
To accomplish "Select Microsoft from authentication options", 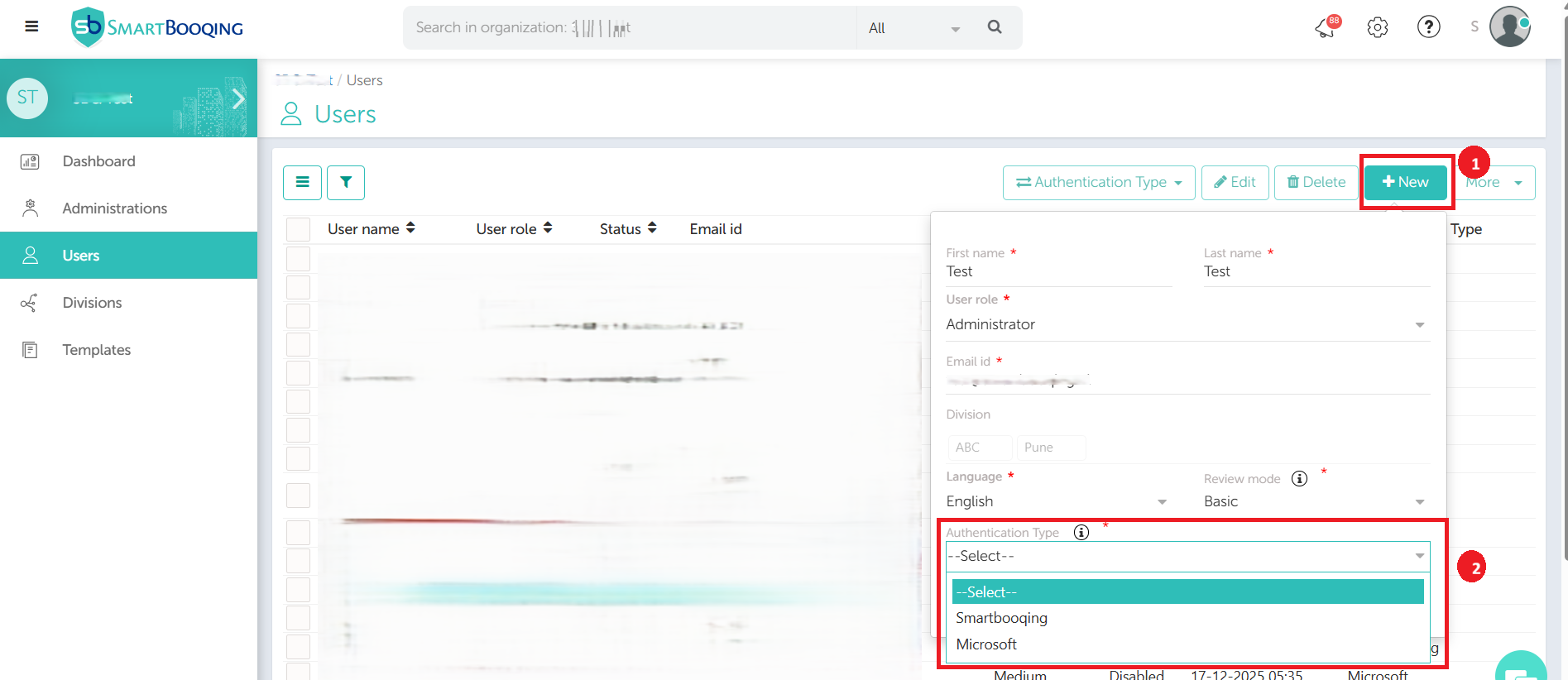I will (x=986, y=644).
